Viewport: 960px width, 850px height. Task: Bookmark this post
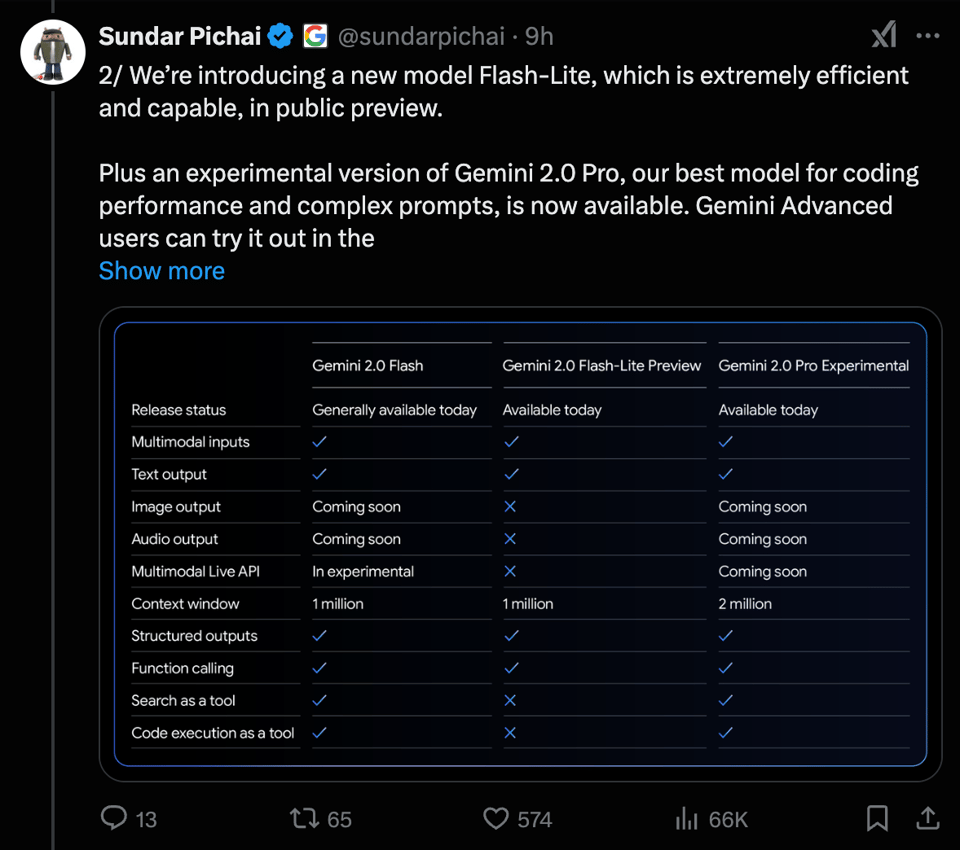tap(877, 819)
